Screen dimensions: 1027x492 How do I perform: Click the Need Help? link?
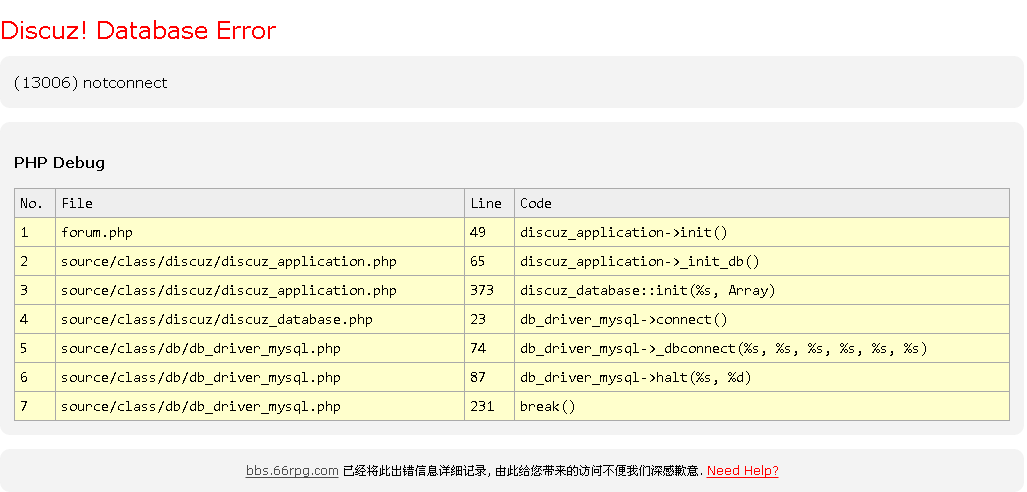point(743,470)
